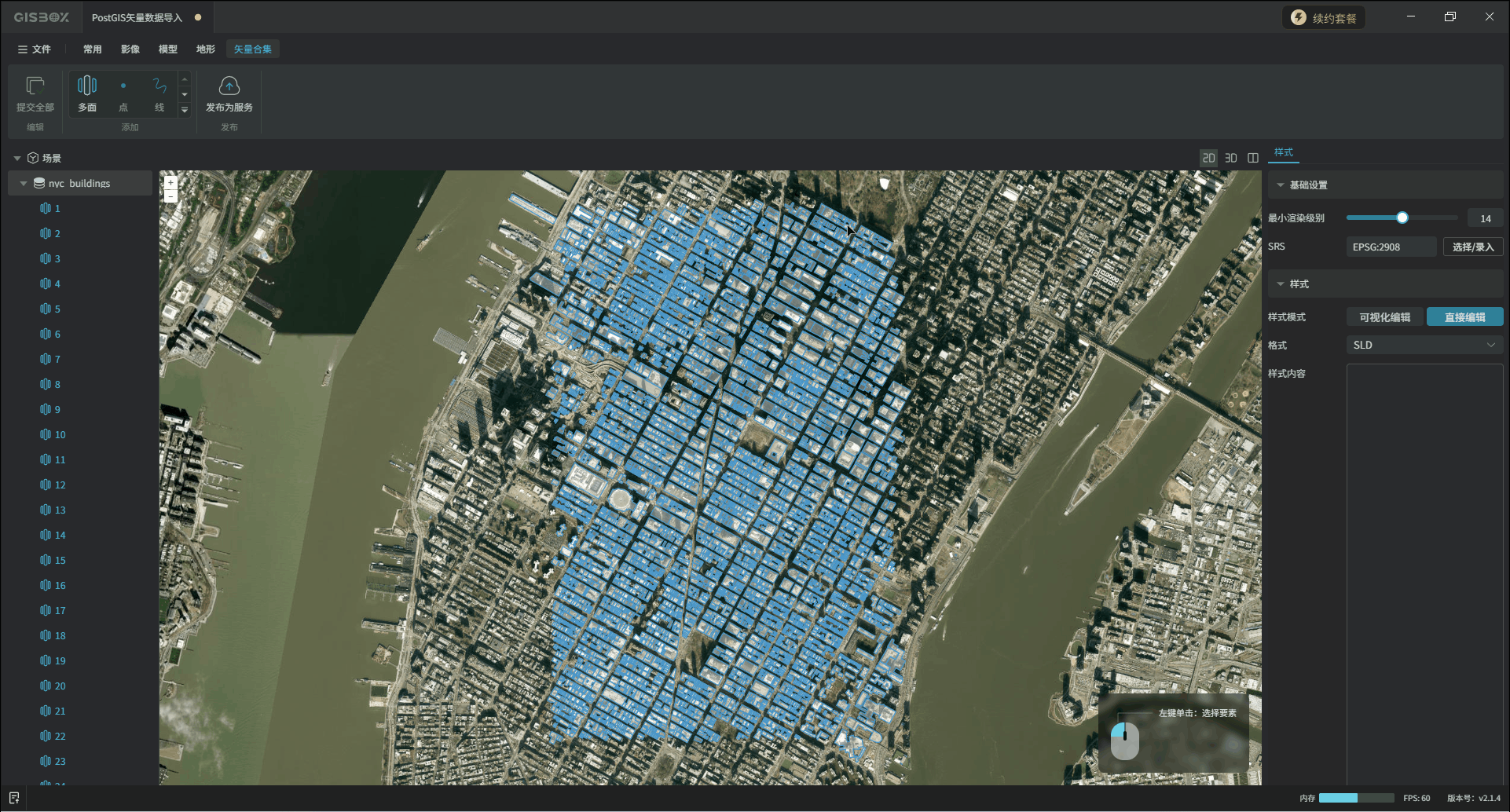1510x812 pixels.
Task: Open the terrain (地形) ribbon tab
Action: point(206,49)
